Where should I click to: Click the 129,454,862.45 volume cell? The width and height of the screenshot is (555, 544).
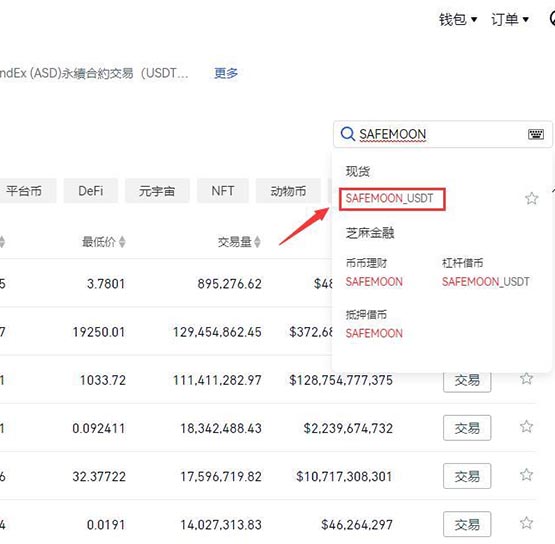point(217,332)
